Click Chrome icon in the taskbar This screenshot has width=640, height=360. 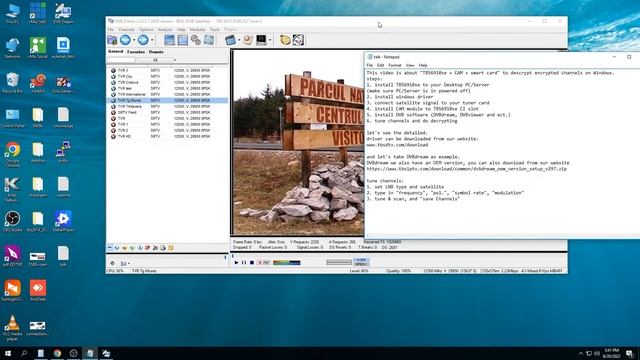57,353
